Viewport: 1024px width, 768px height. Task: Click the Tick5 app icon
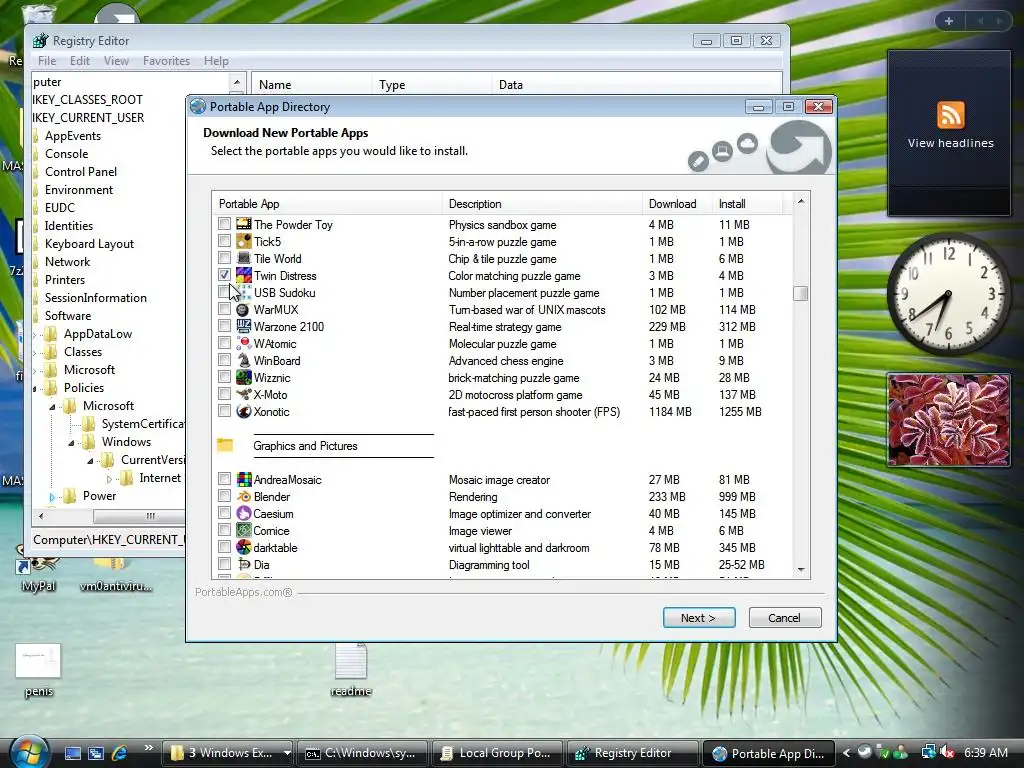(244, 241)
